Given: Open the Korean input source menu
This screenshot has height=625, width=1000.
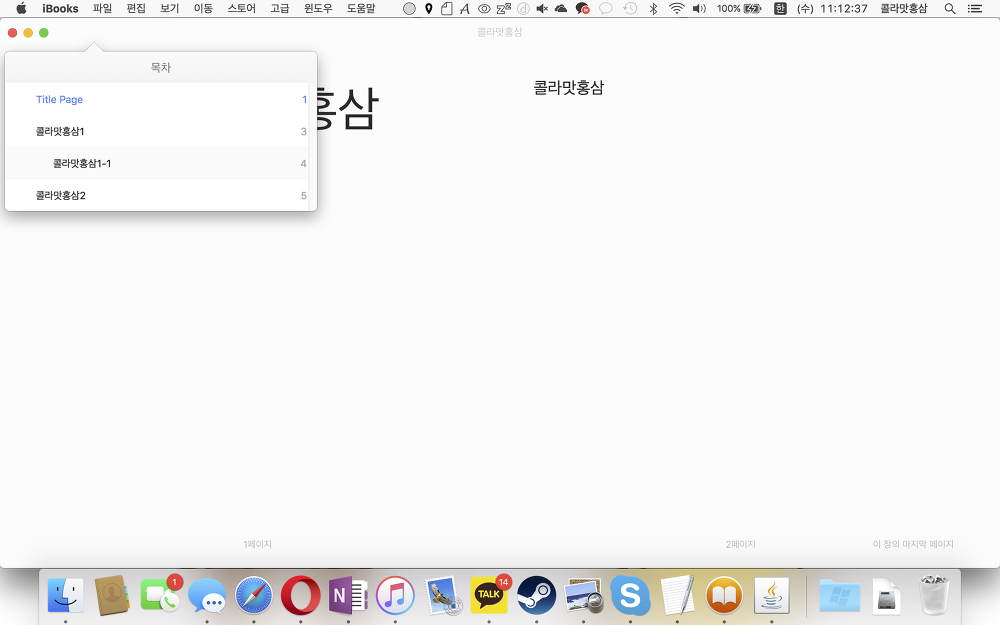Looking at the screenshot, I should (x=780, y=8).
